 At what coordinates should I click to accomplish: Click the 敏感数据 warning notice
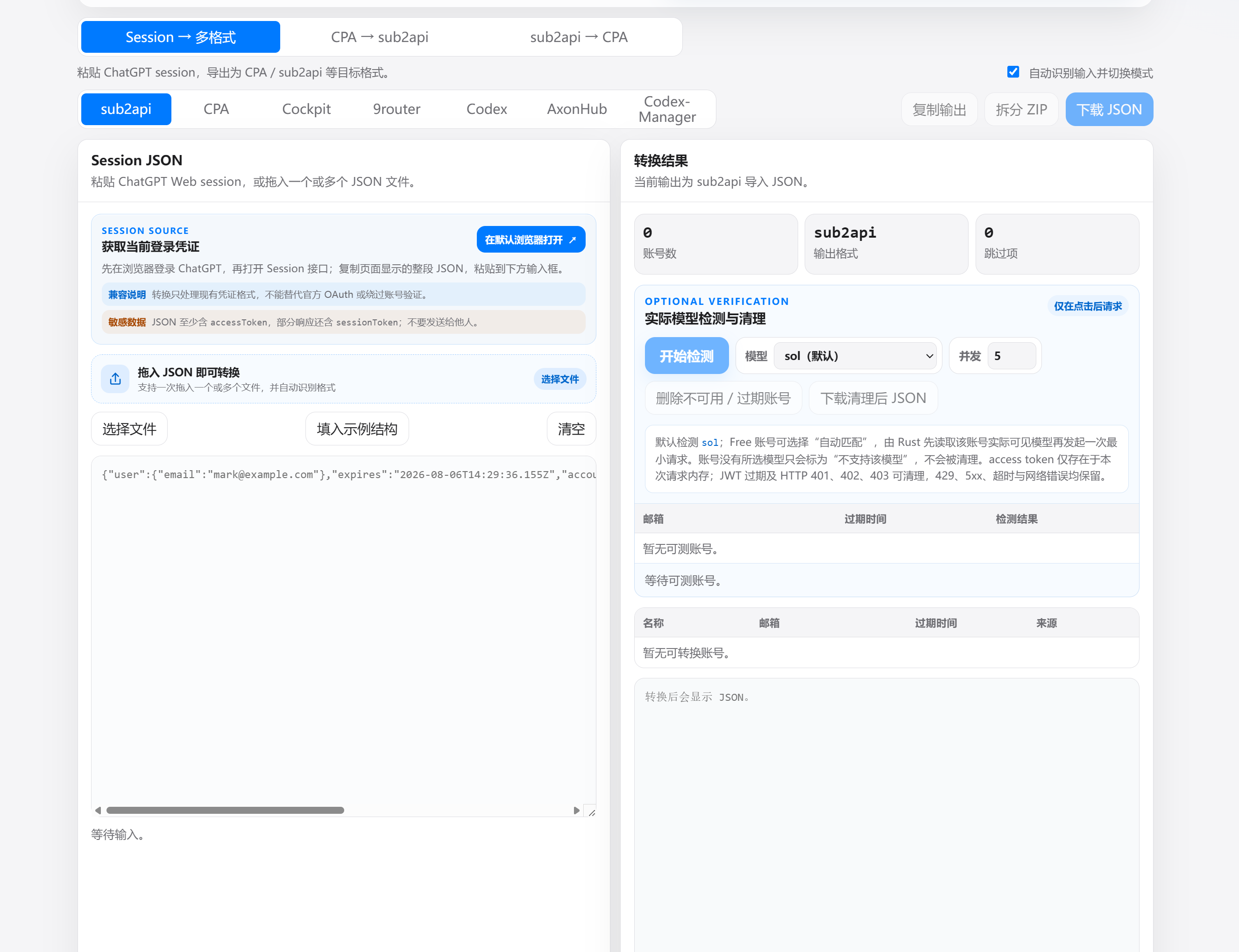[343, 322]
